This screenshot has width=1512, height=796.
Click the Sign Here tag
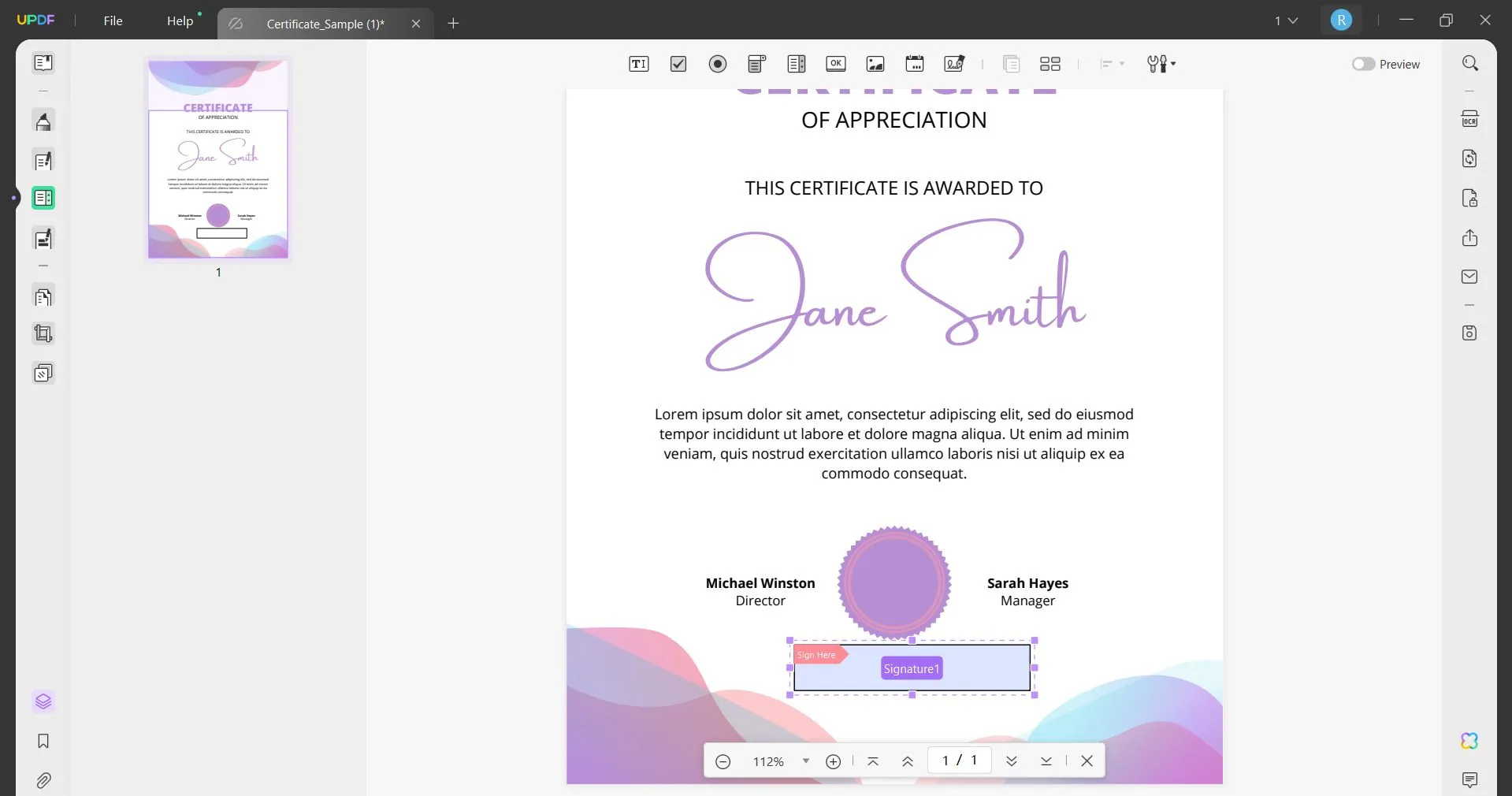[x=819, y=655]
